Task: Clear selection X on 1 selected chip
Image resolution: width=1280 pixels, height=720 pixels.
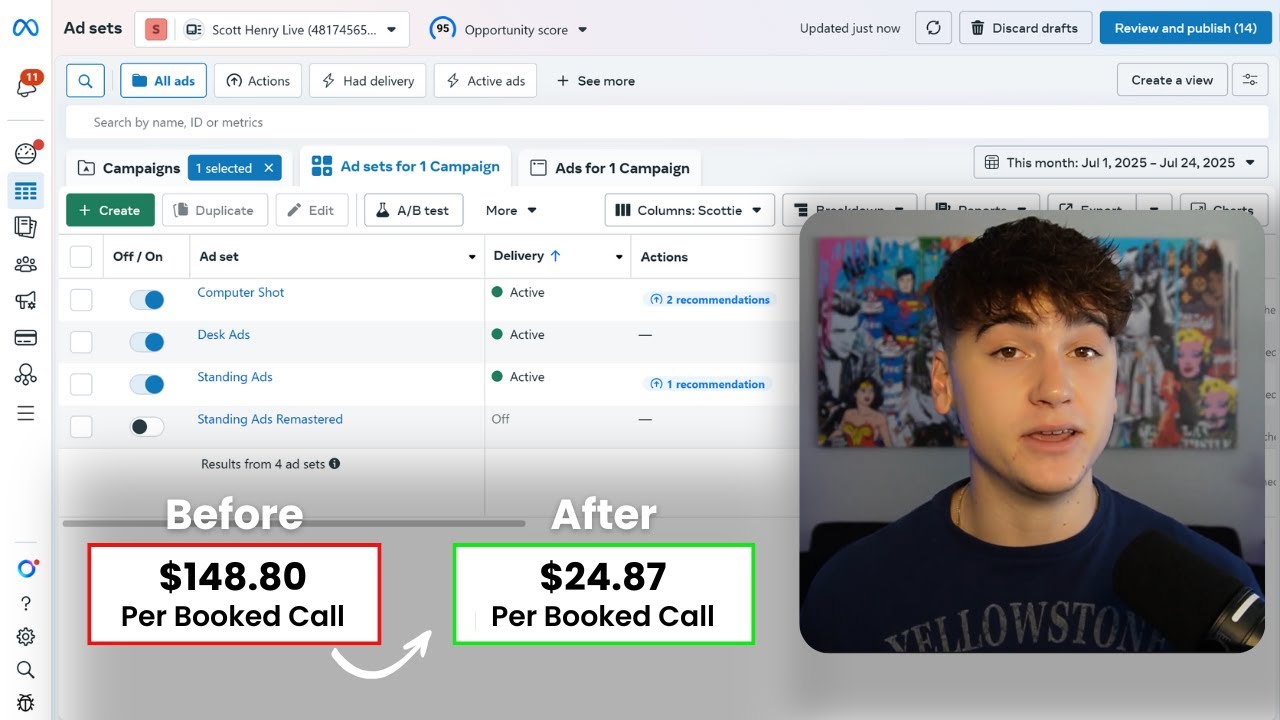Action: coord(268,168)
